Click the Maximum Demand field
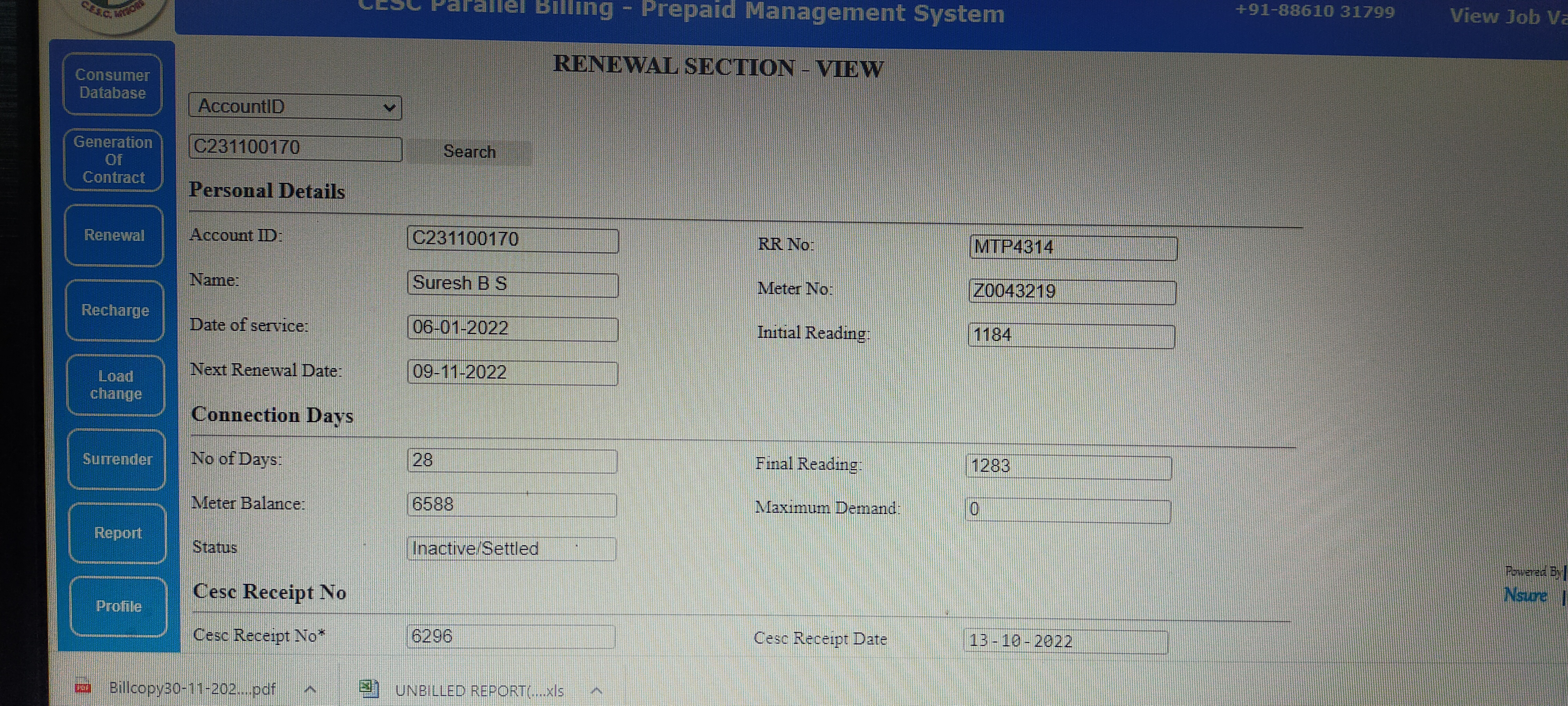1568x706 pixels. pyautogui.click(x=1068, y=510)
